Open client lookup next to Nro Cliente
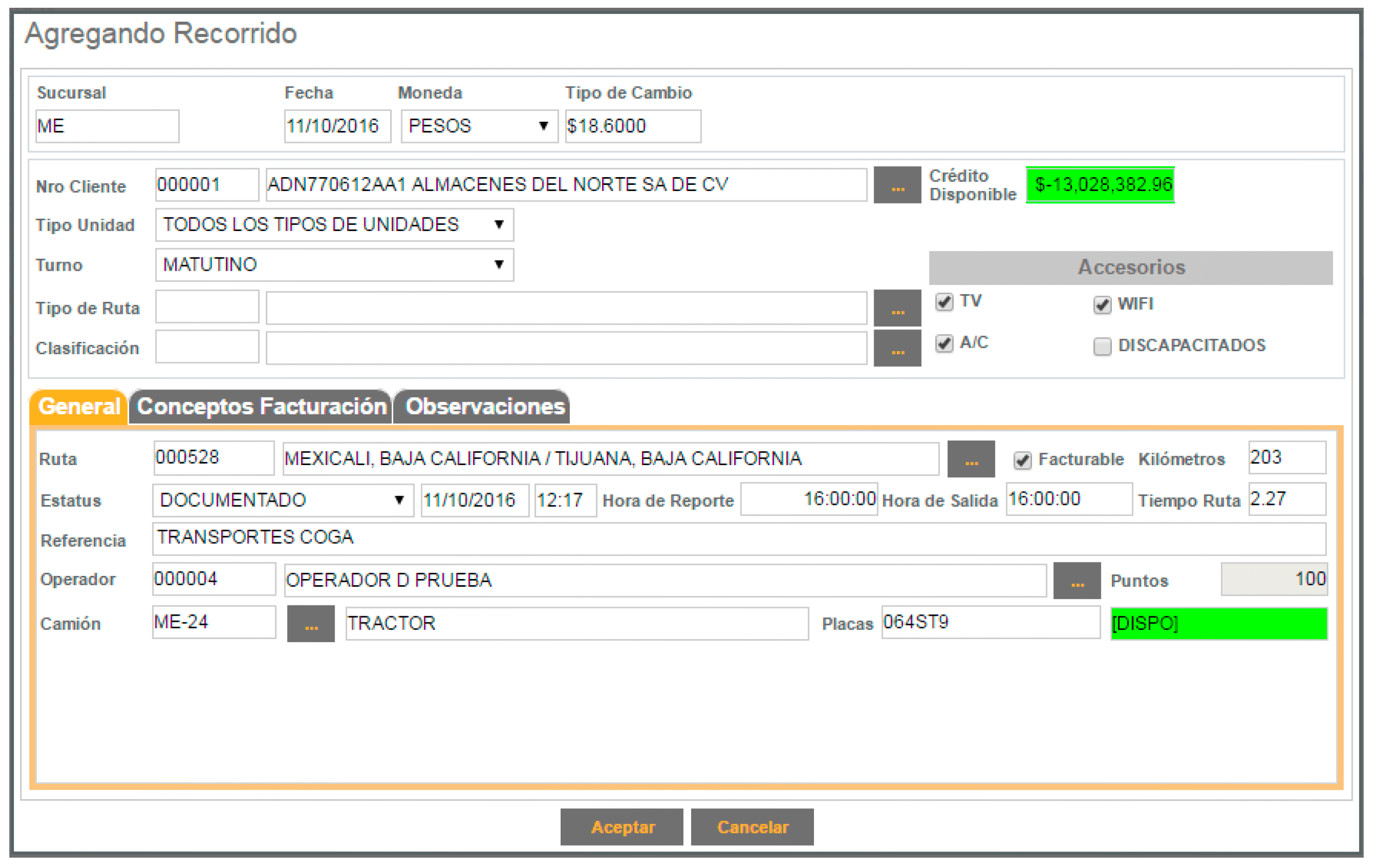 (897, 185)
